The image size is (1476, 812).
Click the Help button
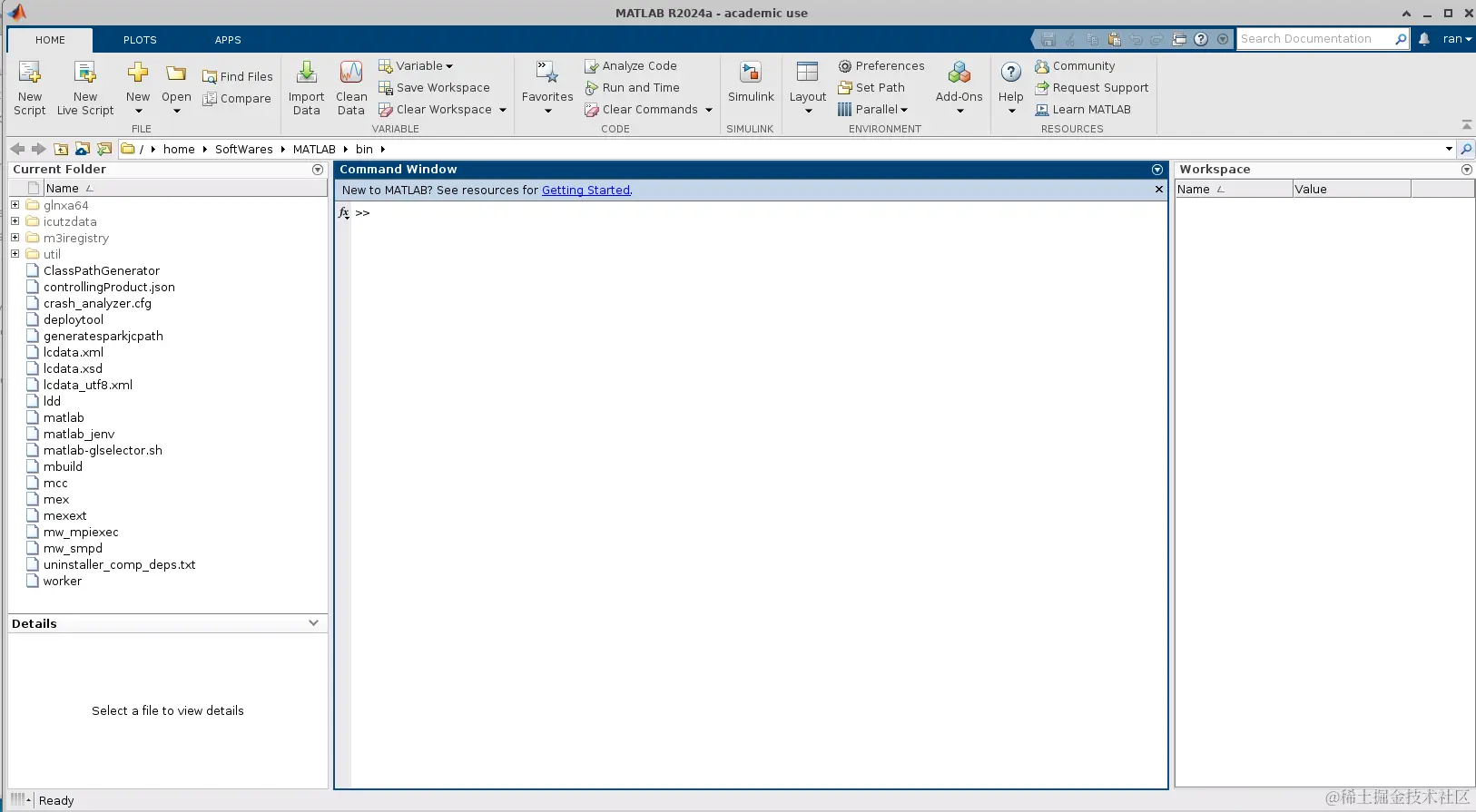[x=1010, y=88]
